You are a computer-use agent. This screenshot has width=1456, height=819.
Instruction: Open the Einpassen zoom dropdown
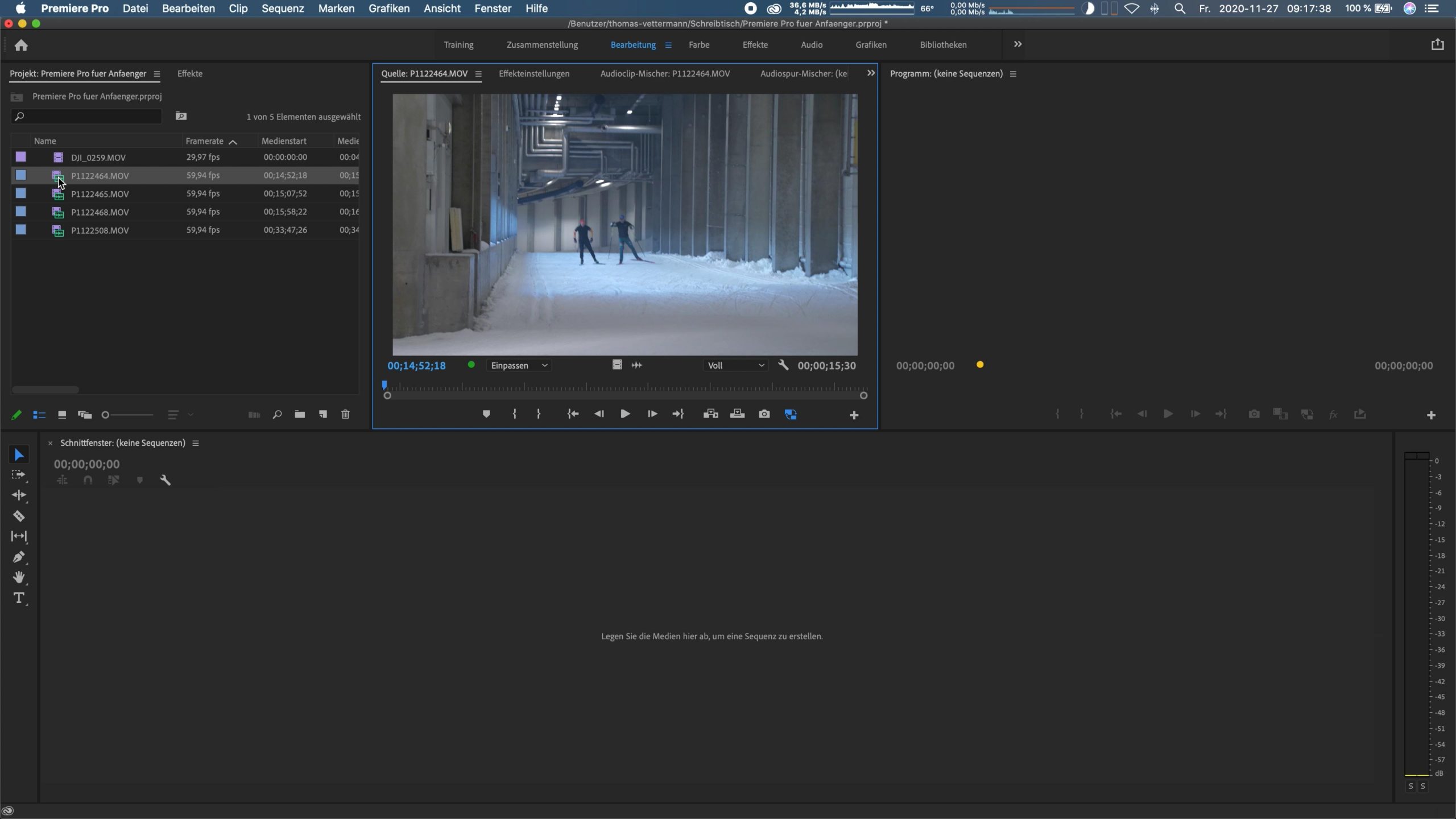pos(519,365)
